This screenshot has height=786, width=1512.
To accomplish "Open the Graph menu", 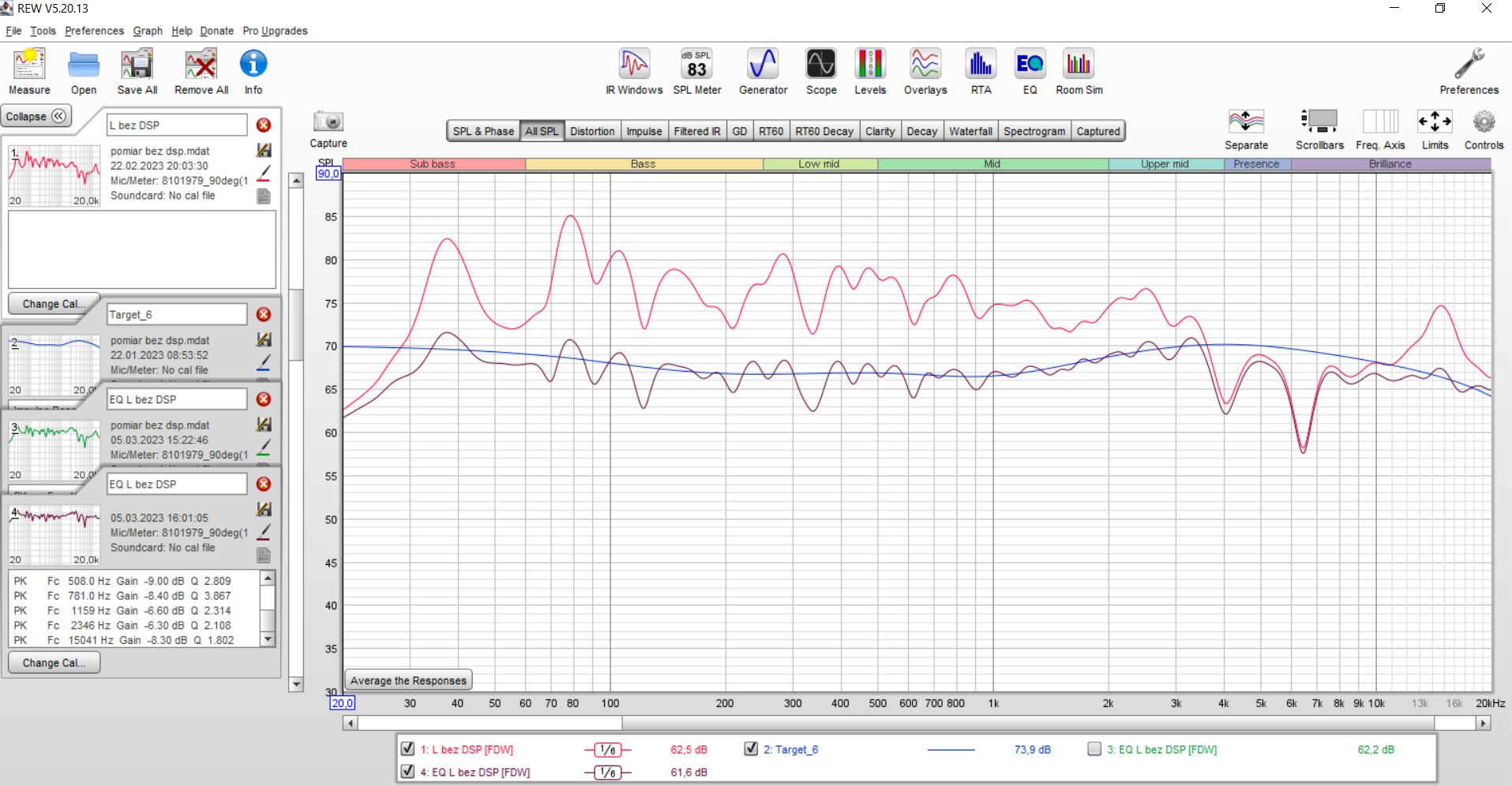I will 148,31.
